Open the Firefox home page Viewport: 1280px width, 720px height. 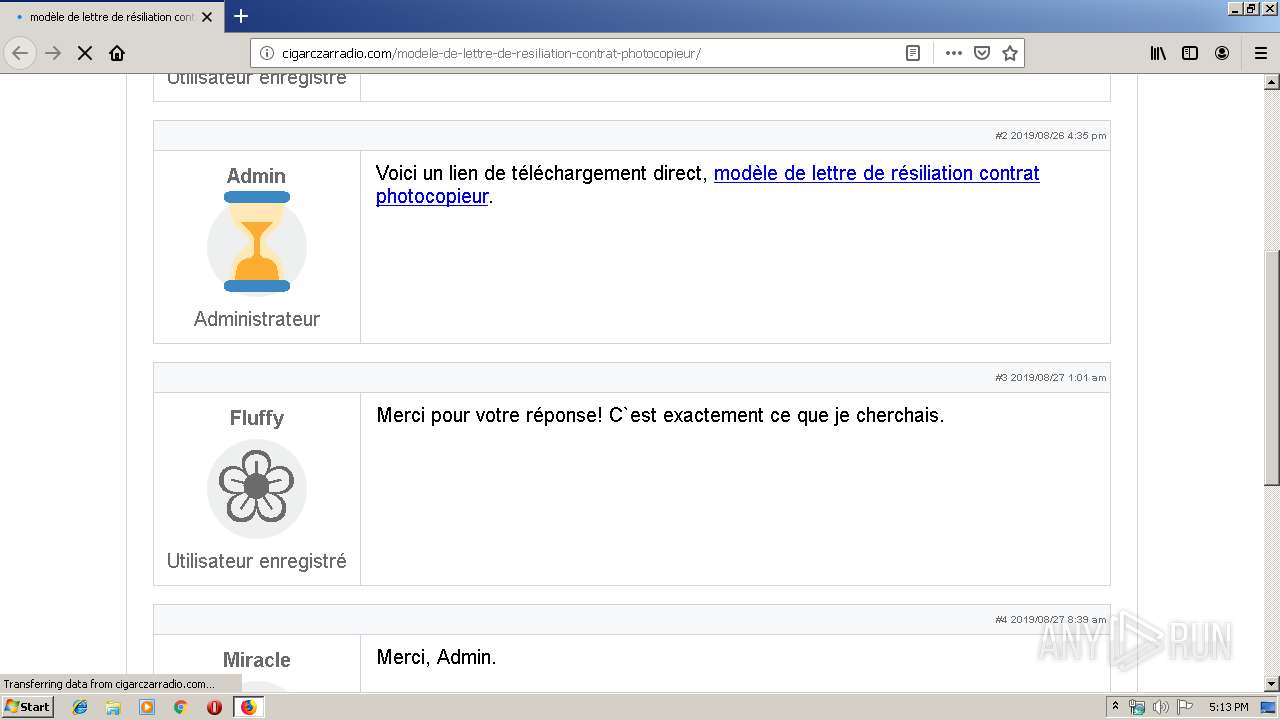117,53
